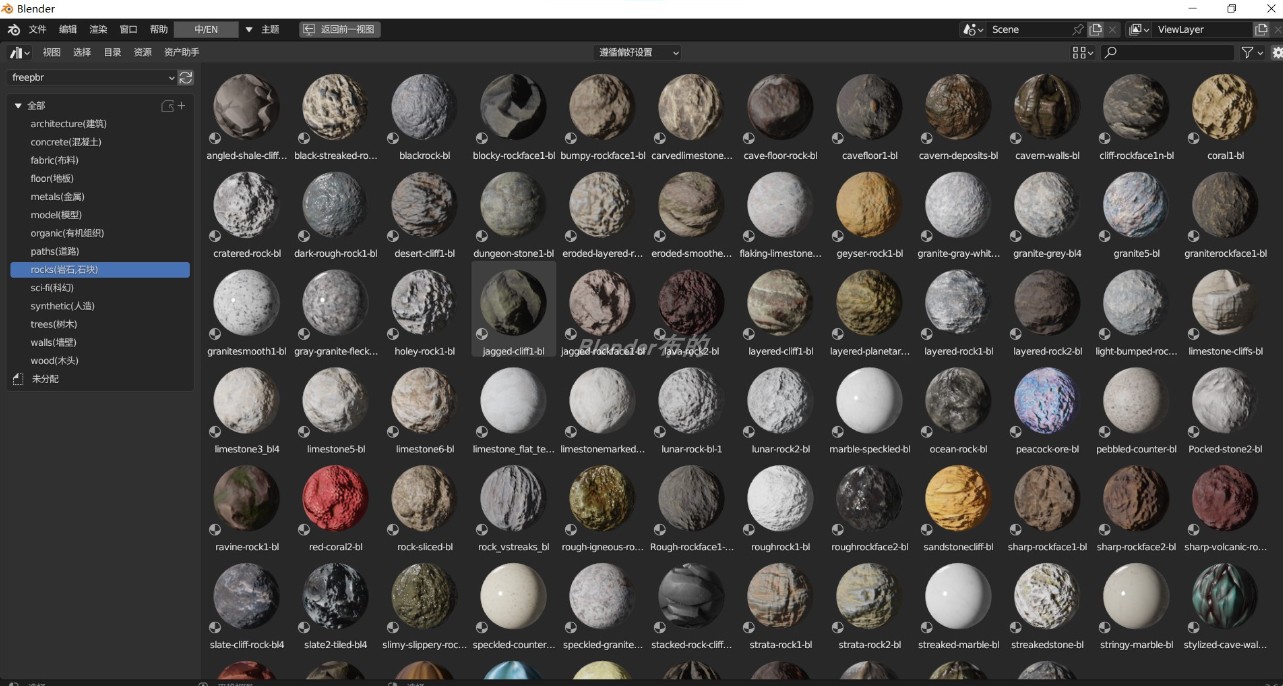Viewport: 1283px width, 686px height.
Task: Open the filter funnel dropdown
Action: tap(1252, 53)
